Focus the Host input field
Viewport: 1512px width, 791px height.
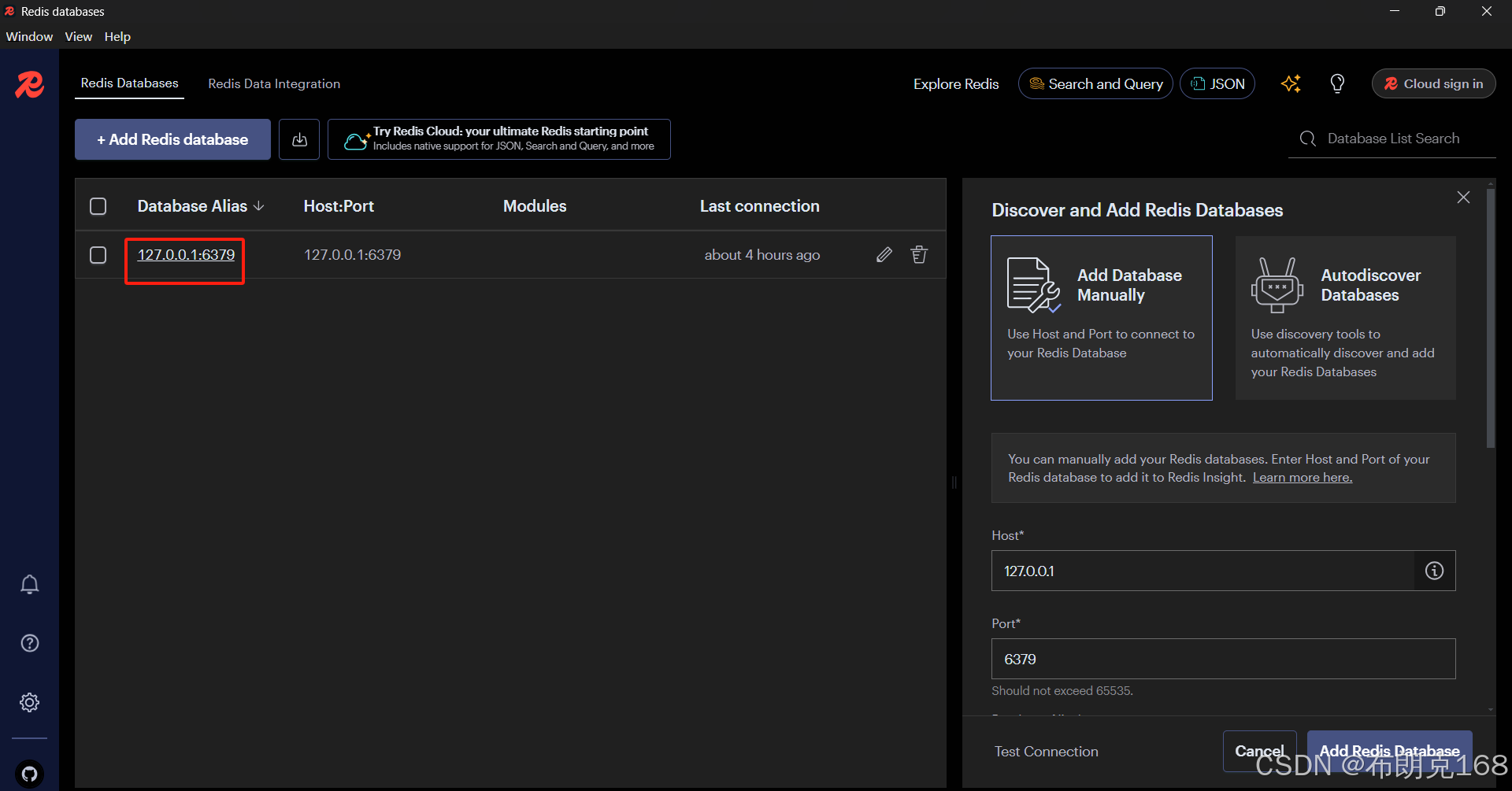pyautogui.click(x=1203, y=571)
